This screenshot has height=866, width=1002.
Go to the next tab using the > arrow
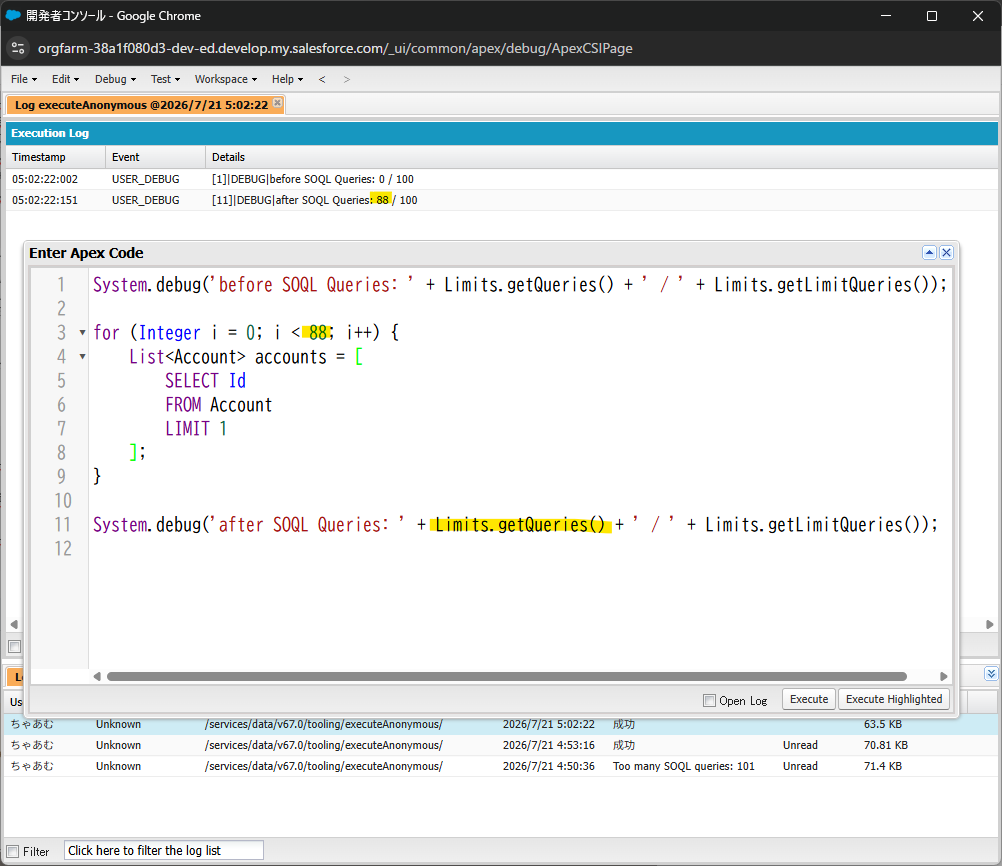click(346, 79)
